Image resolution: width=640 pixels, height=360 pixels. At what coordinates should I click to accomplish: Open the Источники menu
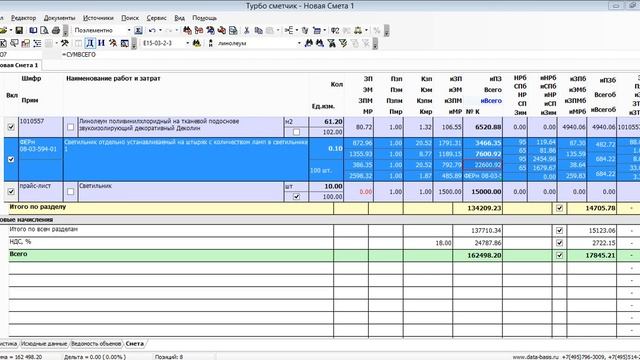pos(98,18)
